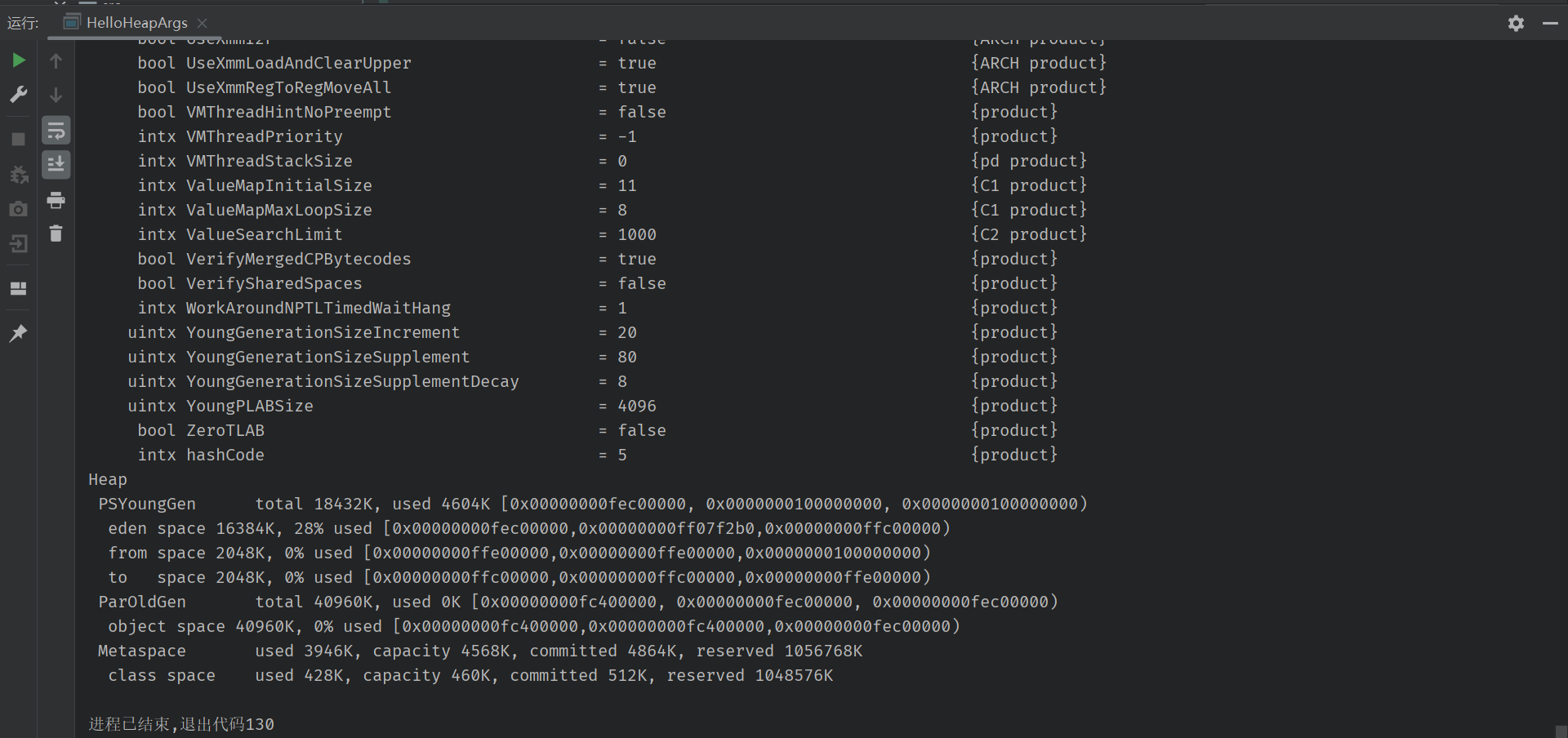Click eden space 16384K line
1568x738 pixels.
[x=529, y=528]
